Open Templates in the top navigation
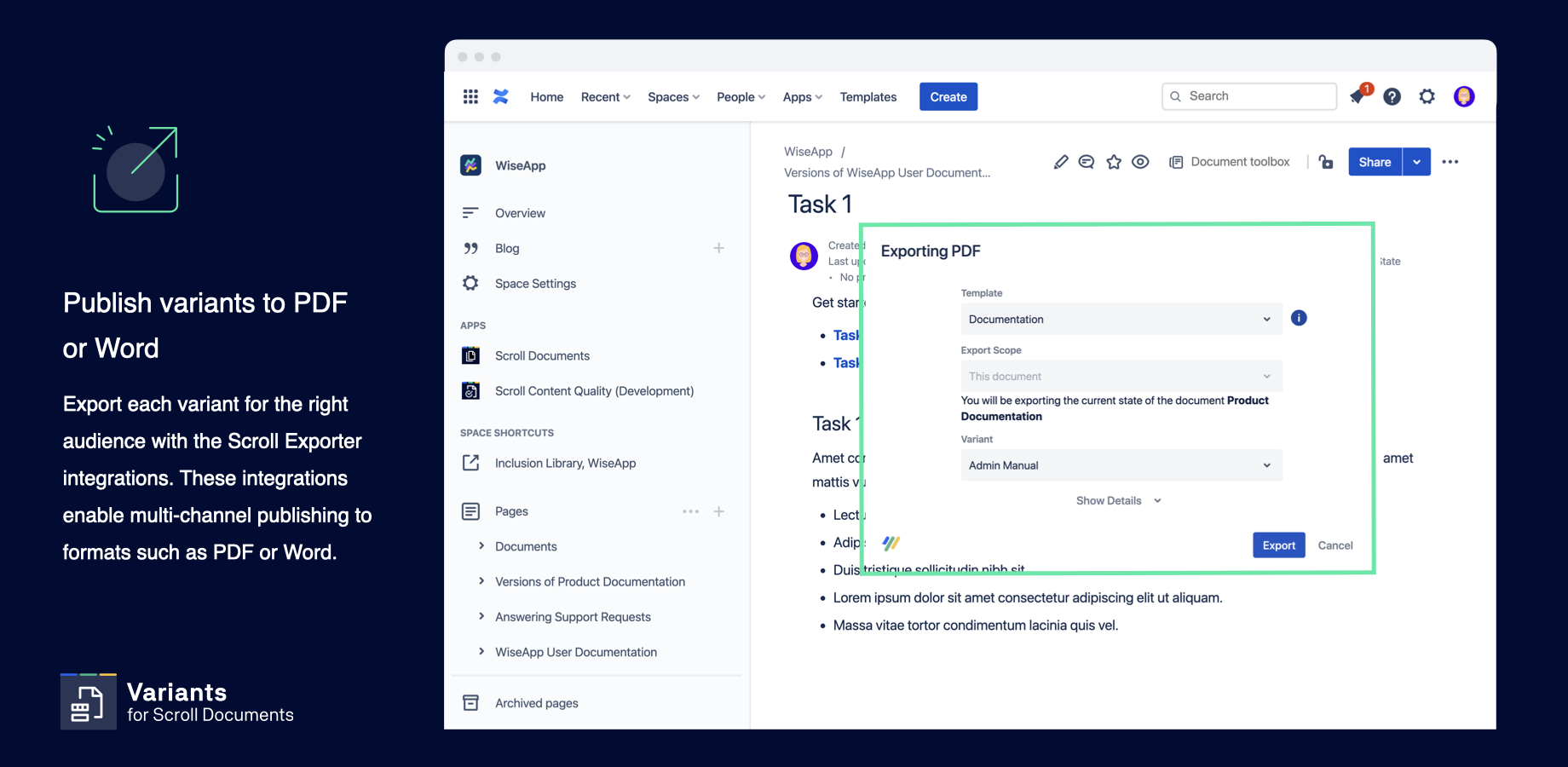Viewport: 1568px width, 767px height. [x=868, y=97]
